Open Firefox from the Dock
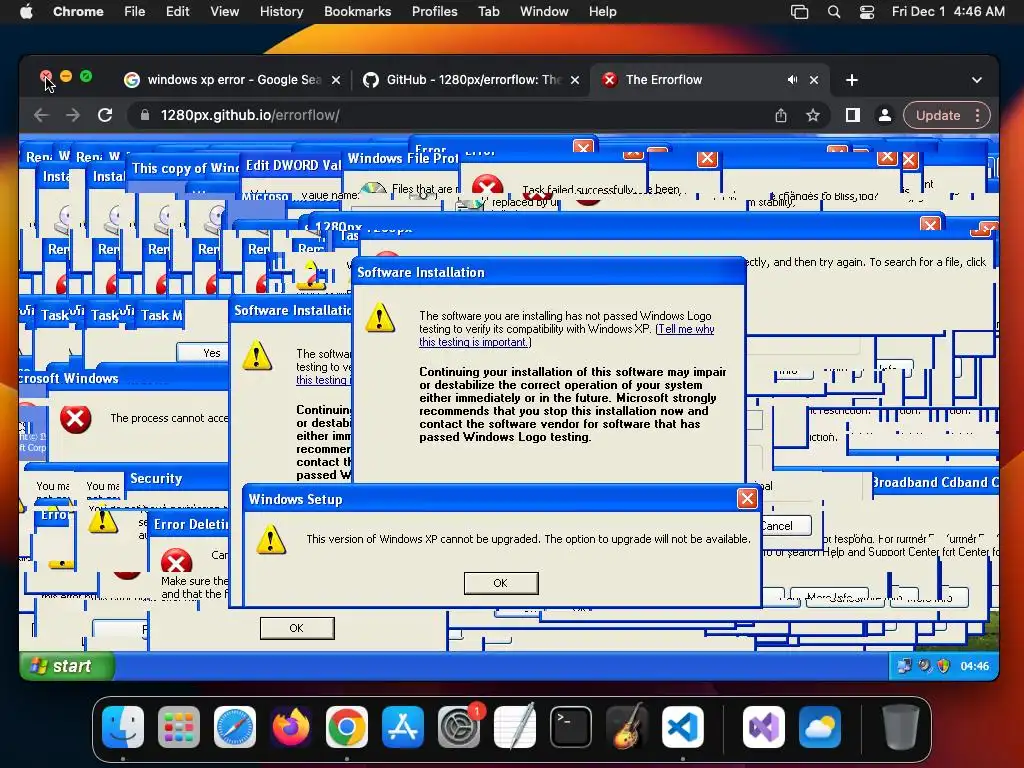Screen dimensions: 1024x768 pos(291,727)
